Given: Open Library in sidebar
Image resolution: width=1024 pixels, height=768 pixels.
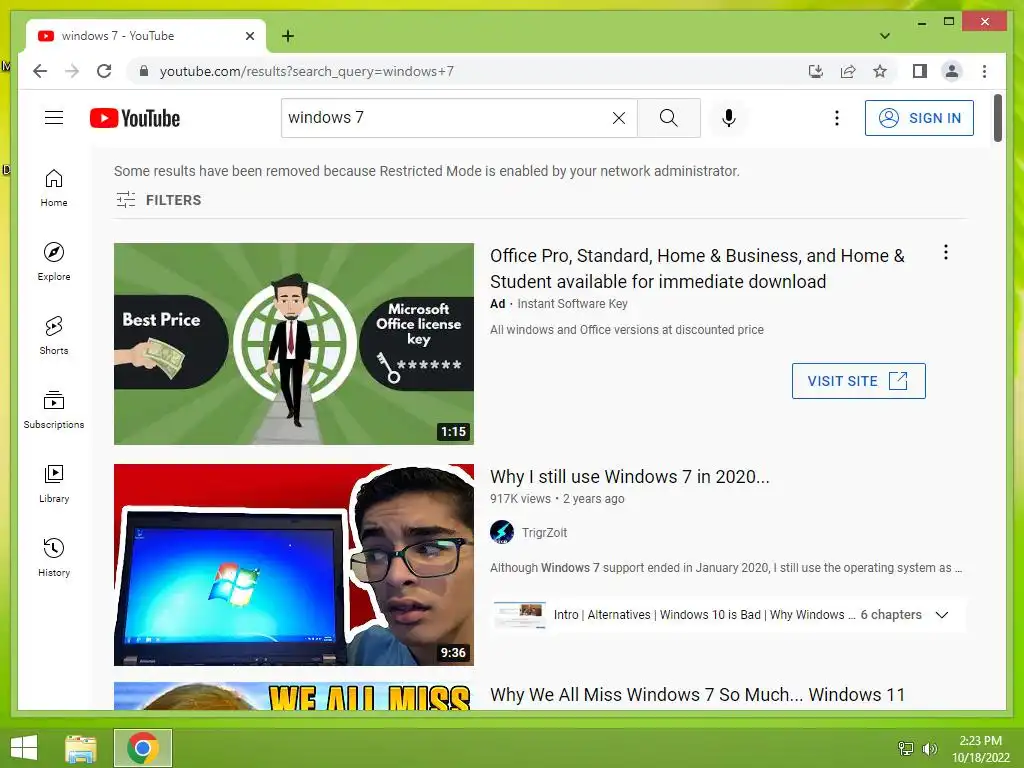Looking at the screenshot, I should [x=54, y=484].
